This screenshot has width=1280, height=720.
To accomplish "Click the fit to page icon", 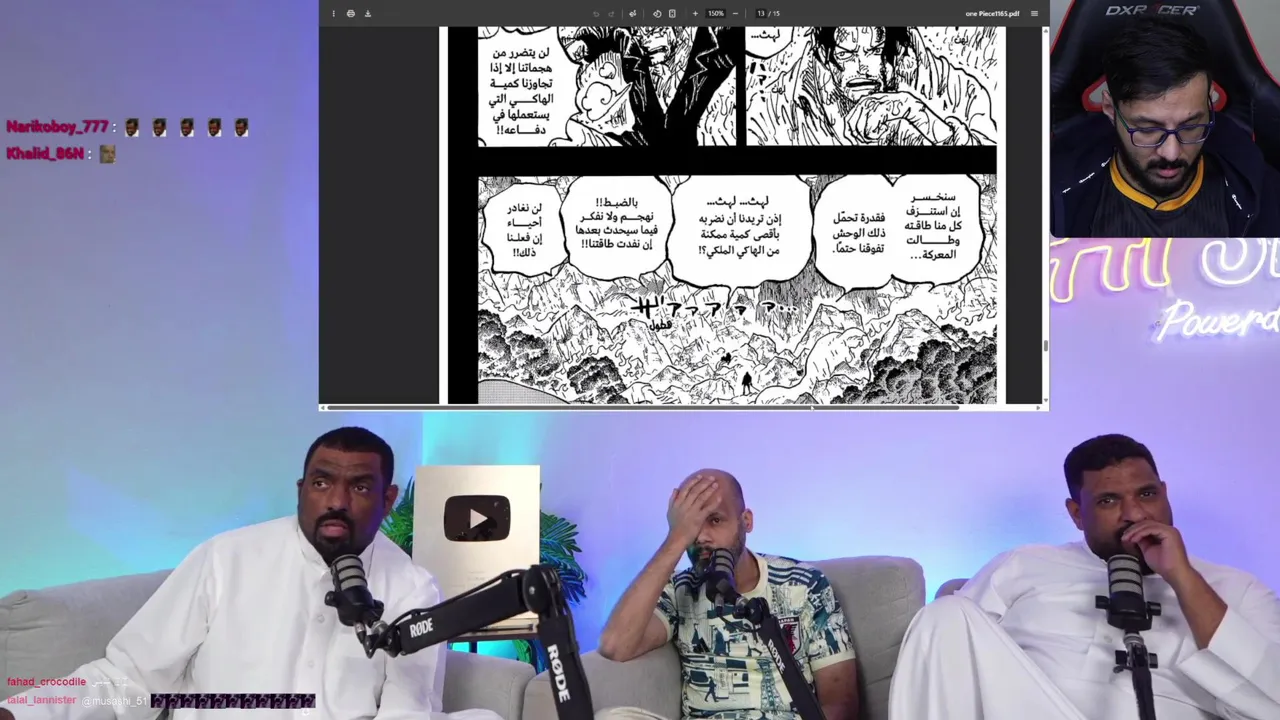I will (x=672, y=13).
